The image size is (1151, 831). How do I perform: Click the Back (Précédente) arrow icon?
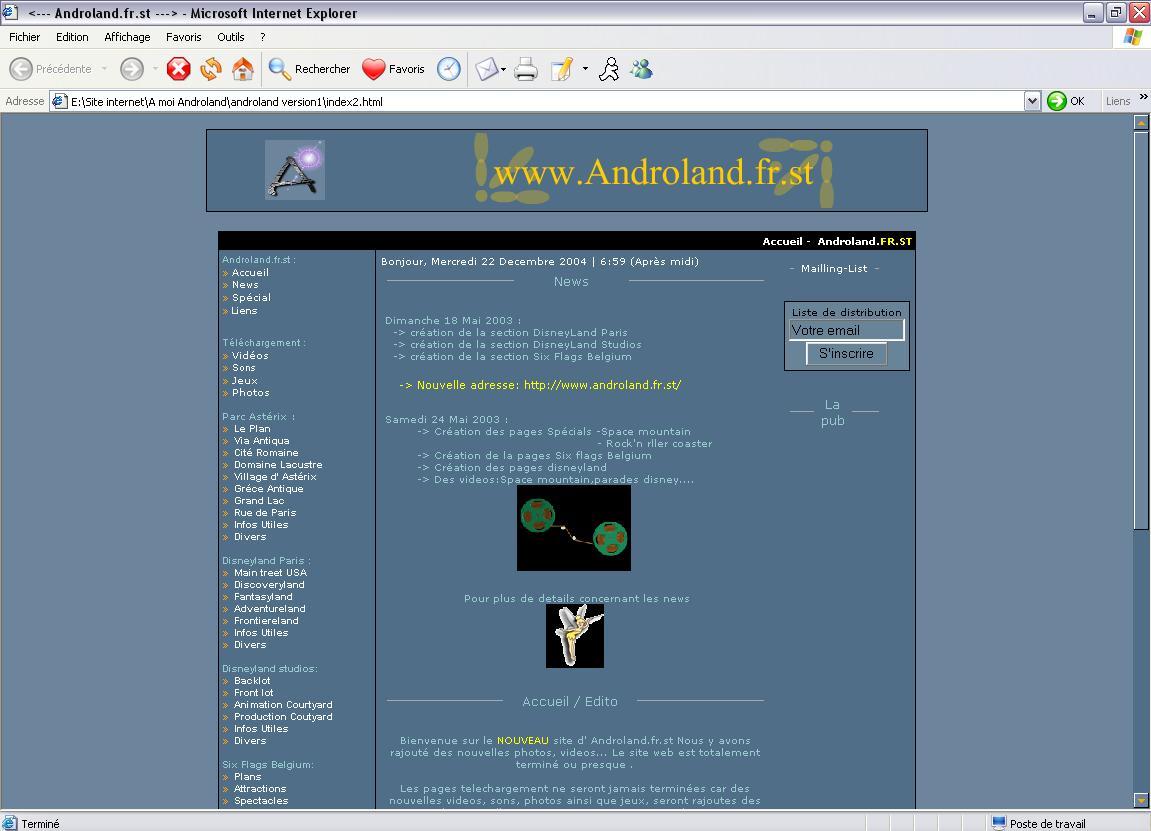coord(21,69)
